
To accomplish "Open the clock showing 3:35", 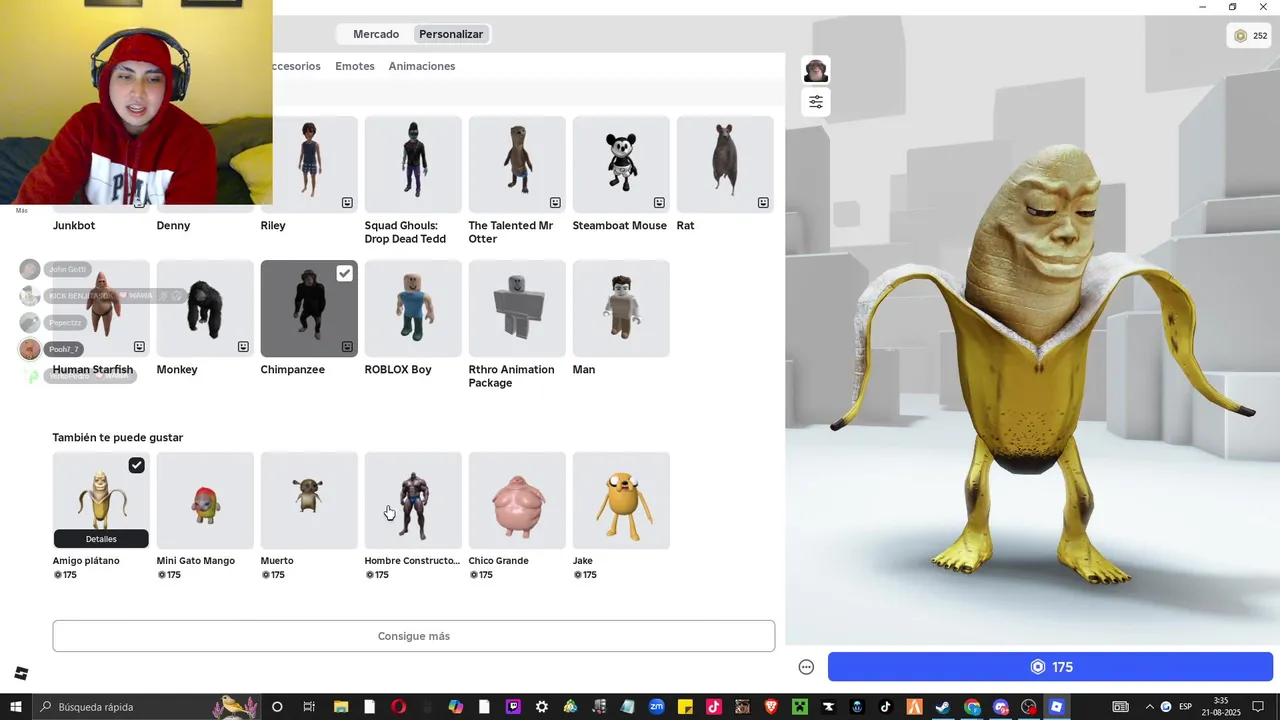I will [x=1221, y=707].
